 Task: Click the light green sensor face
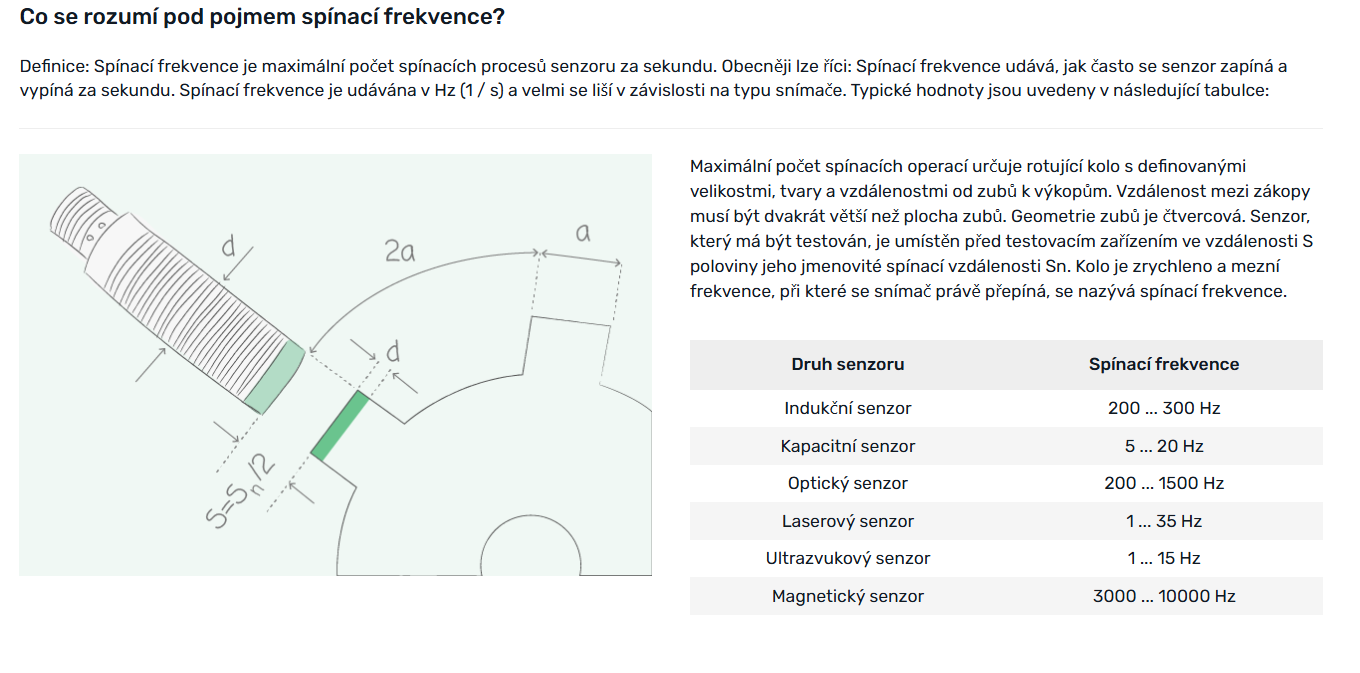pos(274,376)
